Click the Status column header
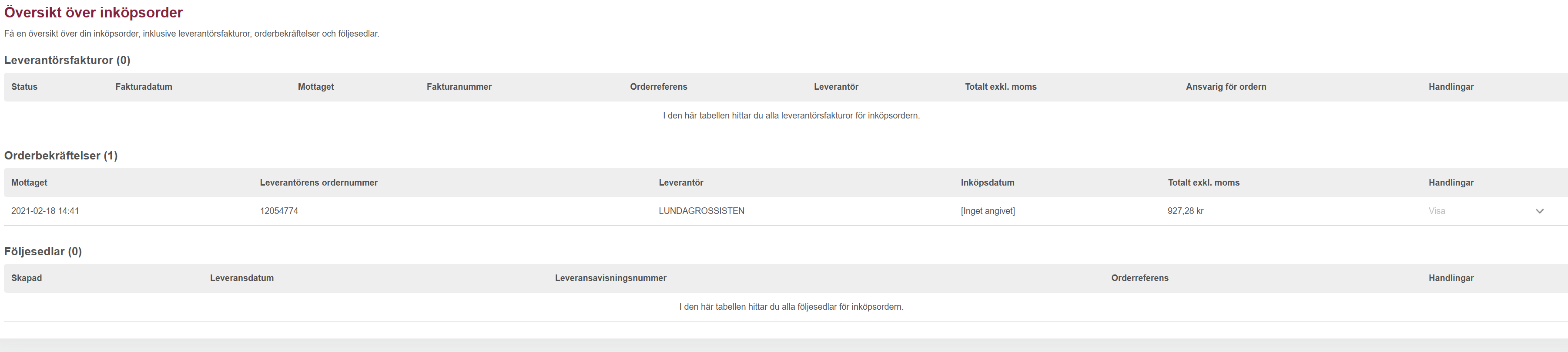Image resolution: width=1568 pixels, height=352 pixels. (x=24, y=87)
